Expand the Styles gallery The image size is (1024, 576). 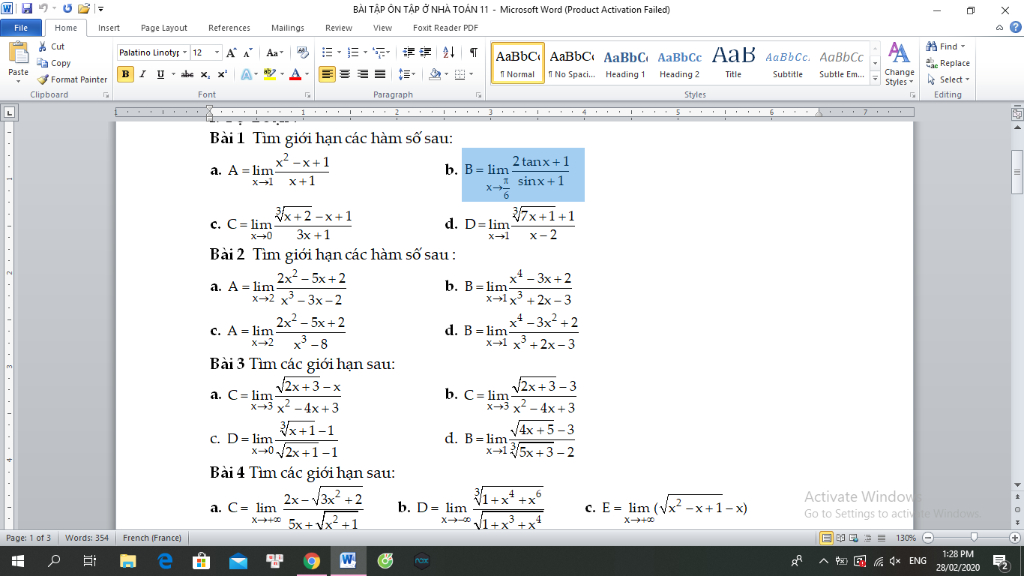point(875,78)
